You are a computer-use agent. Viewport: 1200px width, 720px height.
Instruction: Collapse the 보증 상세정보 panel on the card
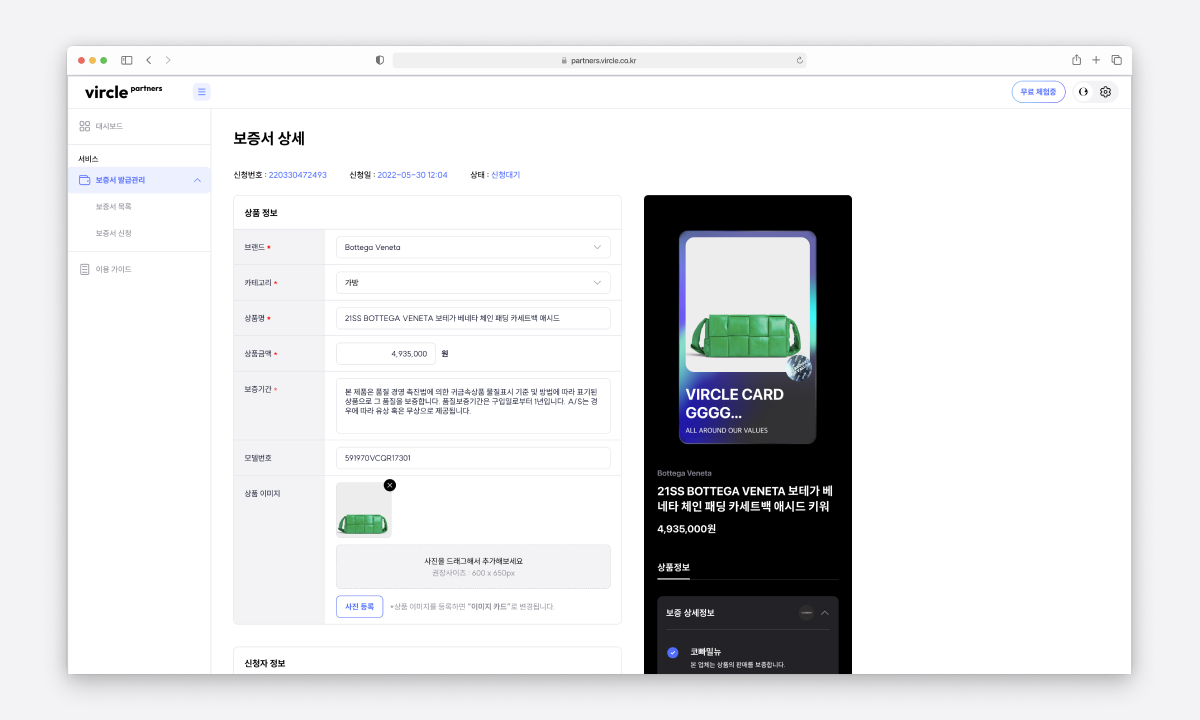coord(824,613)
